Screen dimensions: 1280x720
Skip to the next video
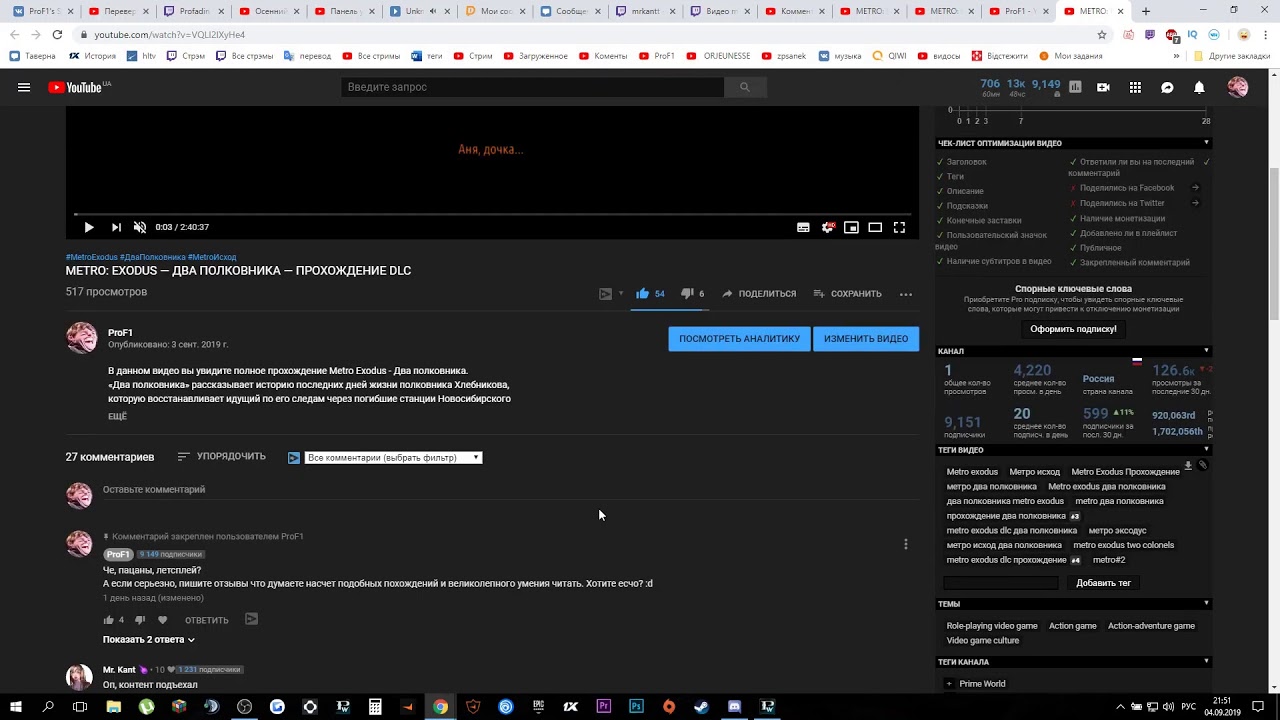116,227
